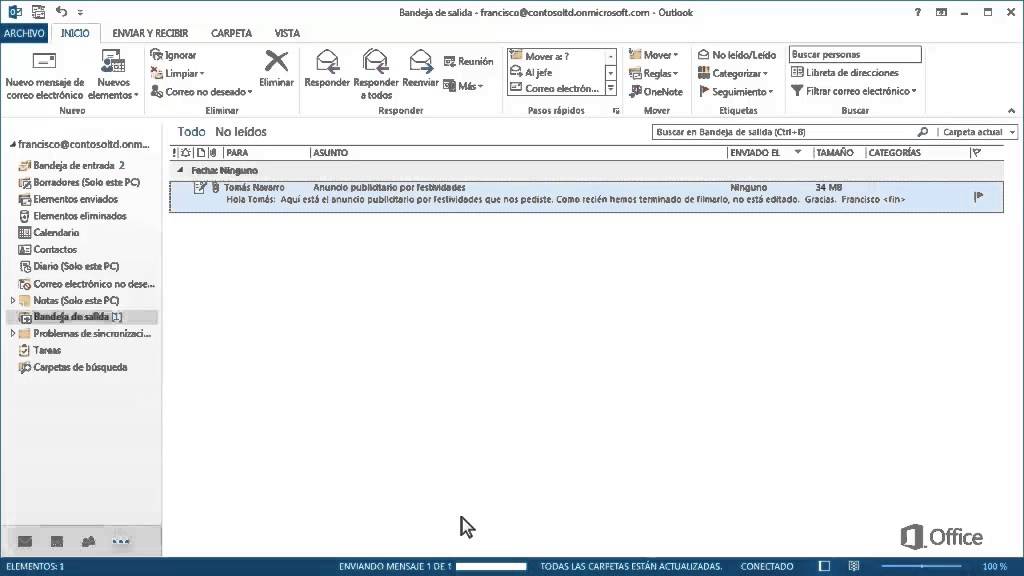Click the Undo quick access icon
1024x576 pixels.
click(61, 12)
